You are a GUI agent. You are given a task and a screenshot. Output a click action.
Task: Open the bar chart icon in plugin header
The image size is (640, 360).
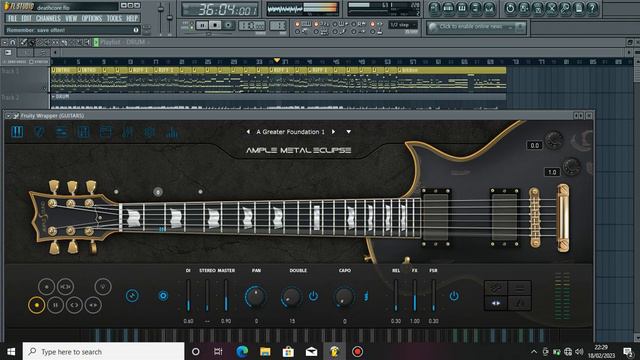(x=172, y=132)
